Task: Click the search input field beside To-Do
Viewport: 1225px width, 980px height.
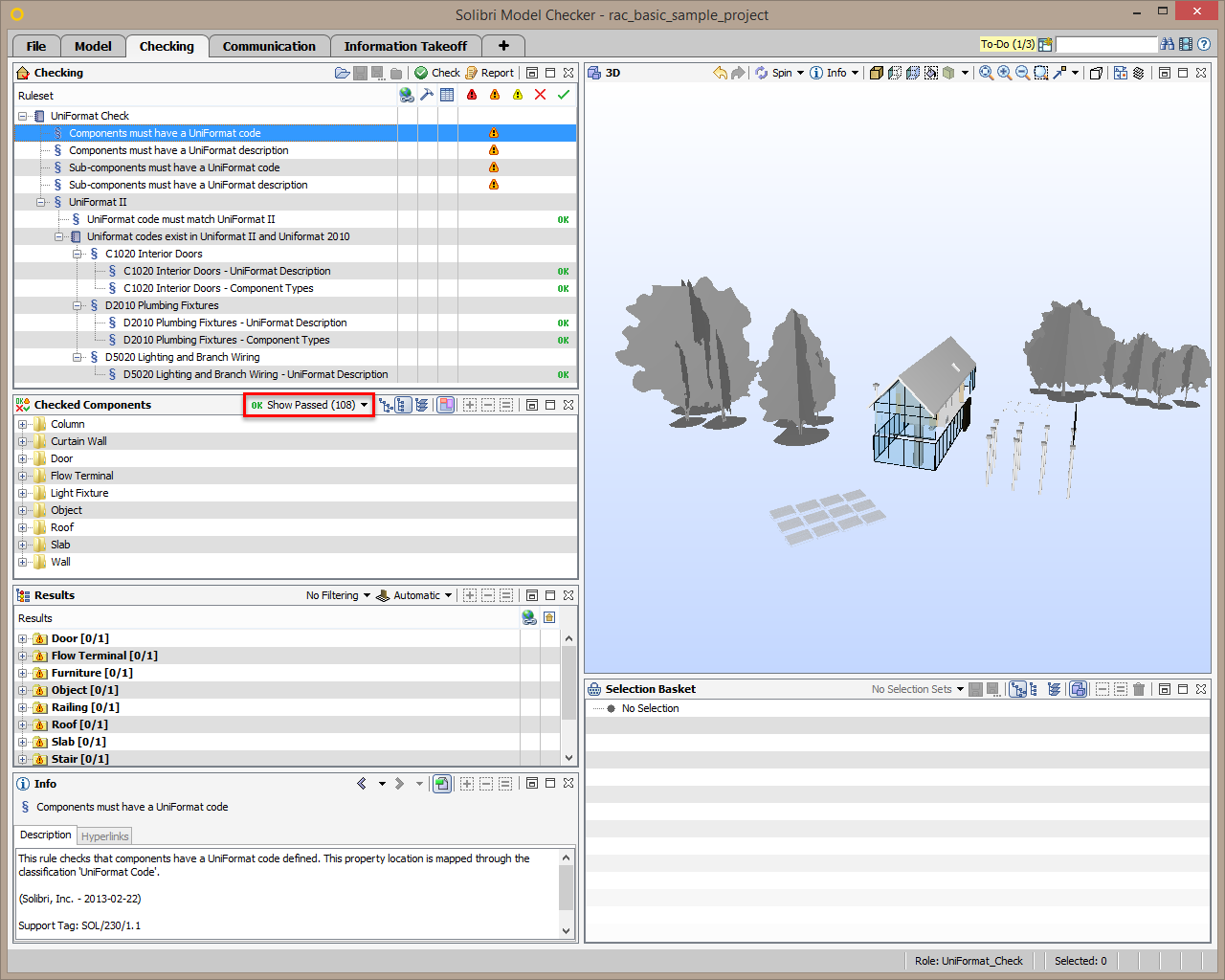Action: pyautogui.click(x=1105, y=44)
